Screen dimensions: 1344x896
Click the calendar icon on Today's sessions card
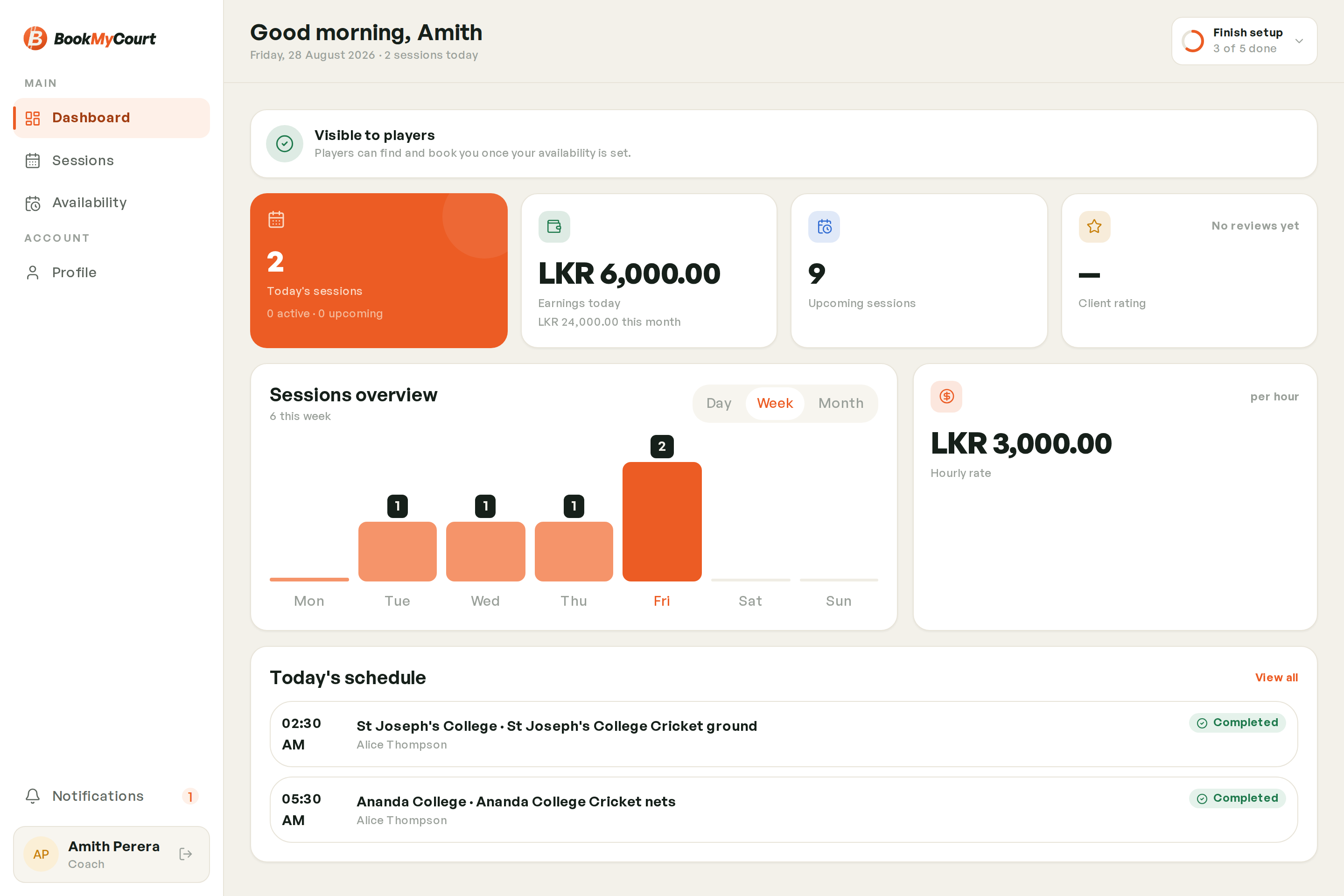click(276, 219)
